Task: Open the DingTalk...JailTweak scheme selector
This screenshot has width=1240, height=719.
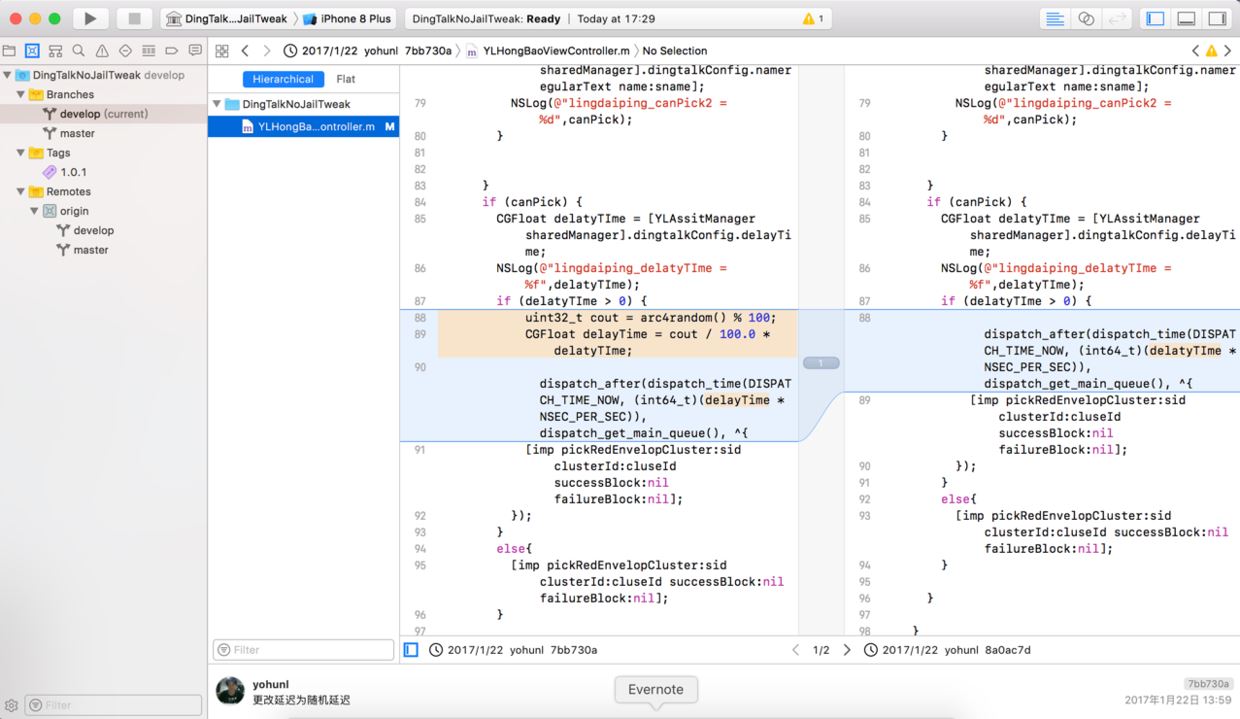Action: 226,18
